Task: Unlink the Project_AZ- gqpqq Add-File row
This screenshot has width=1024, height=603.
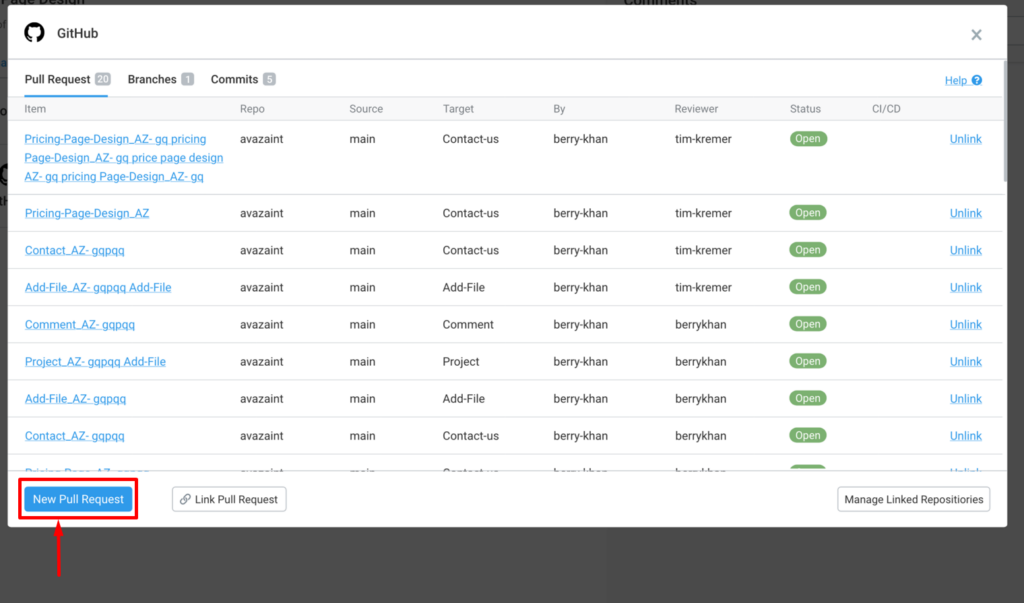Action: pyautogui.click(x=965, y=362)
